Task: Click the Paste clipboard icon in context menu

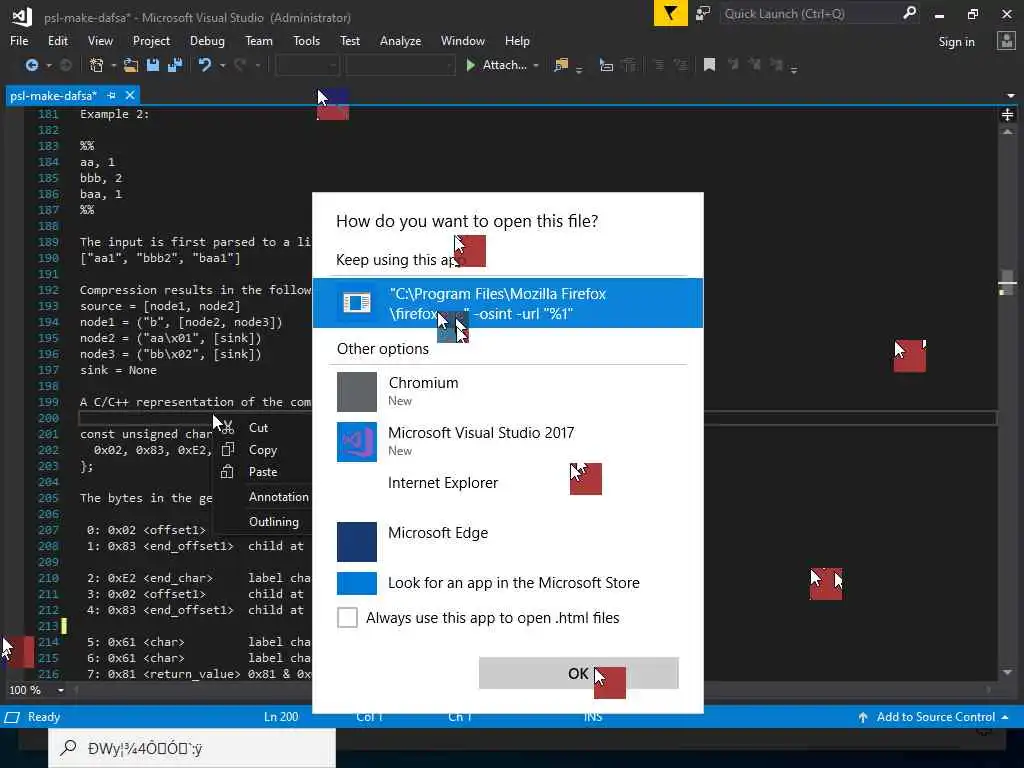Action: (x=227, y=472)
